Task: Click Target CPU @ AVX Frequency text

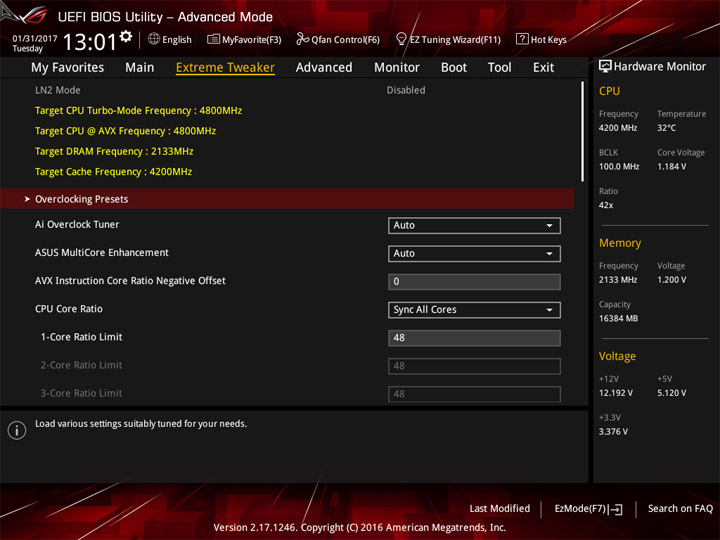Action: pyautogui.click(x=125, y=131)
